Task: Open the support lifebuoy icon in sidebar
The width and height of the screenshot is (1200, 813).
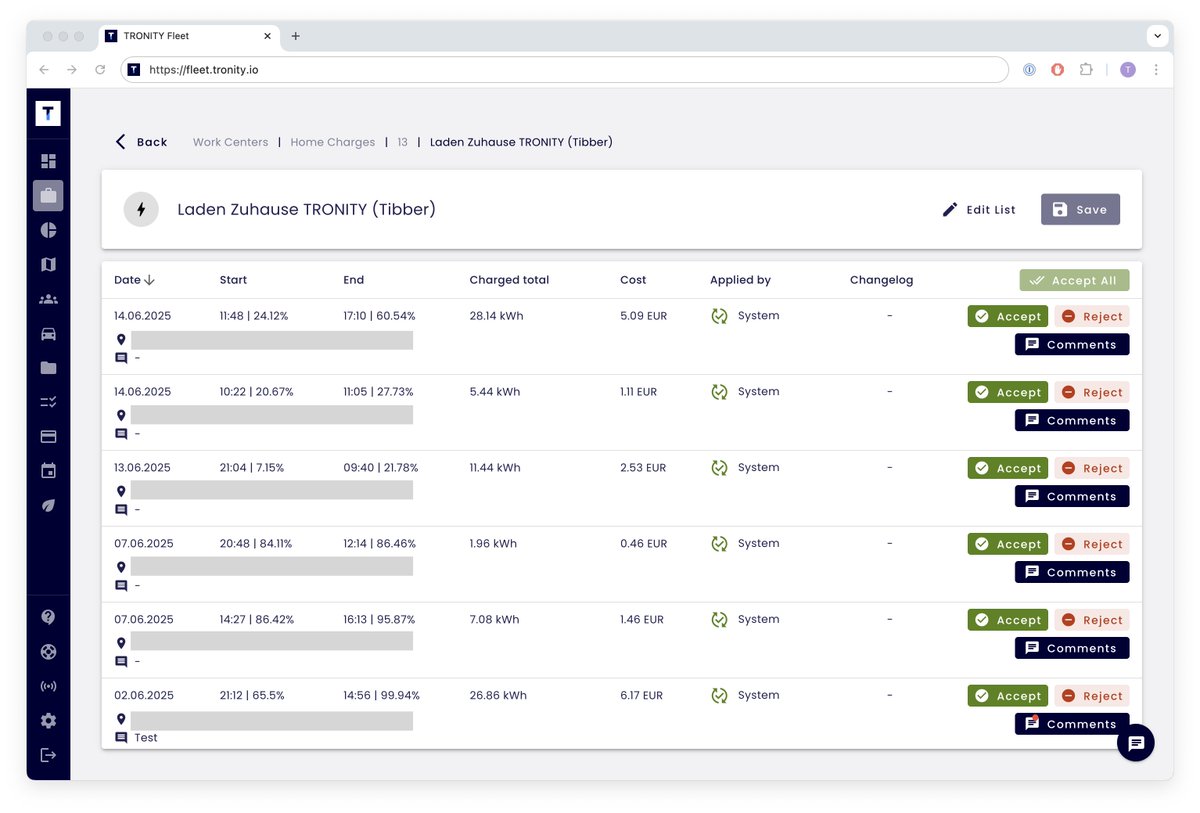Action: click(48, 652)
